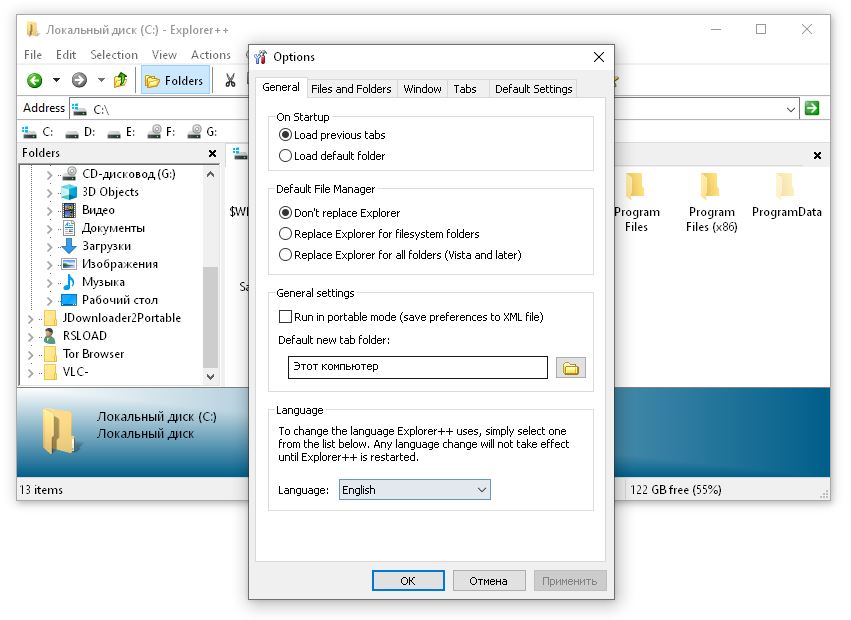Viewport: 851px width, 620px height.
Task: Click folder tree scrollbar down arrow
Action: click(x=211, y=376)
